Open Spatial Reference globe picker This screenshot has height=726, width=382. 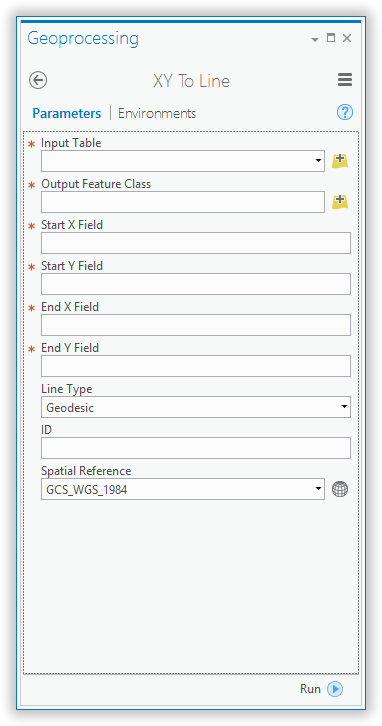[340, 489]
